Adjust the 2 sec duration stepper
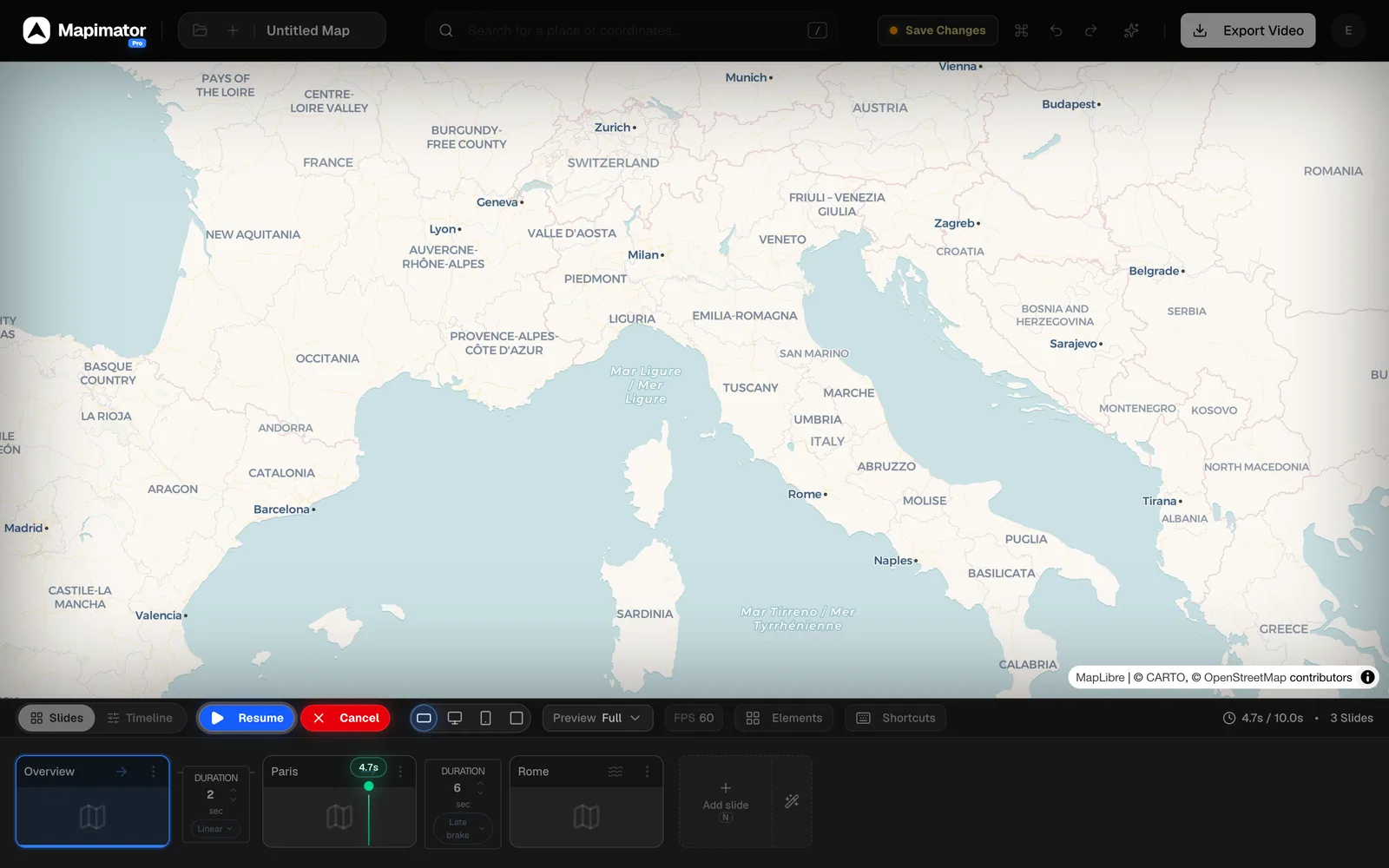The width and height of the screenshot is (1389, 868). point(233,794)
